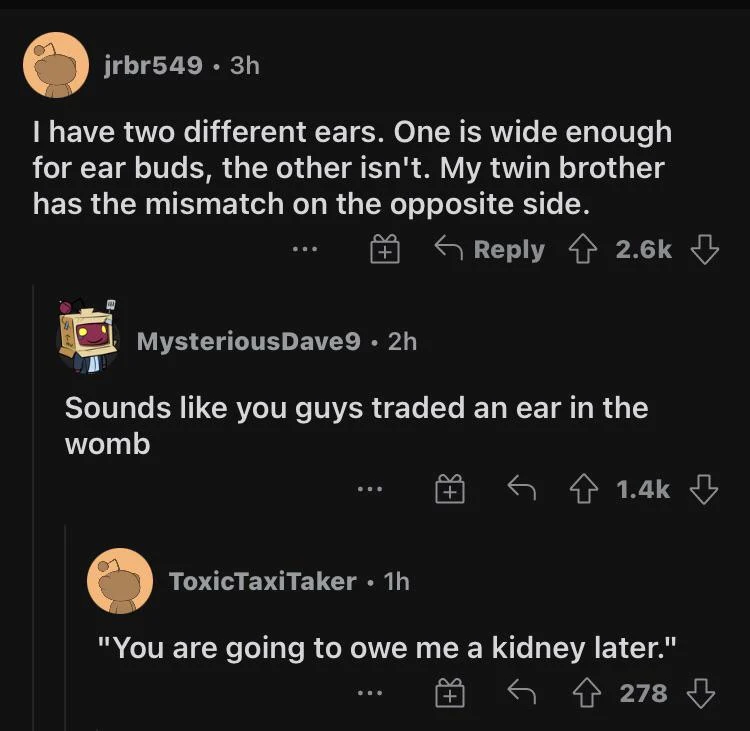This screenshot has width=750, height=731.
Task: Open ToxicTaxiTaker's user profile
Action: (263, 581)
